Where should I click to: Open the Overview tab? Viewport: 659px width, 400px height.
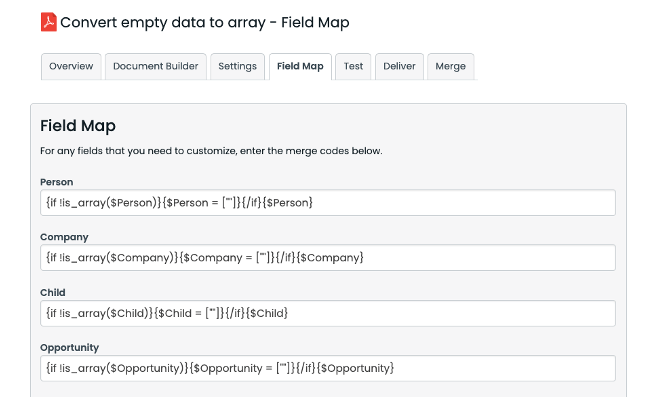[x=71, y=67]
